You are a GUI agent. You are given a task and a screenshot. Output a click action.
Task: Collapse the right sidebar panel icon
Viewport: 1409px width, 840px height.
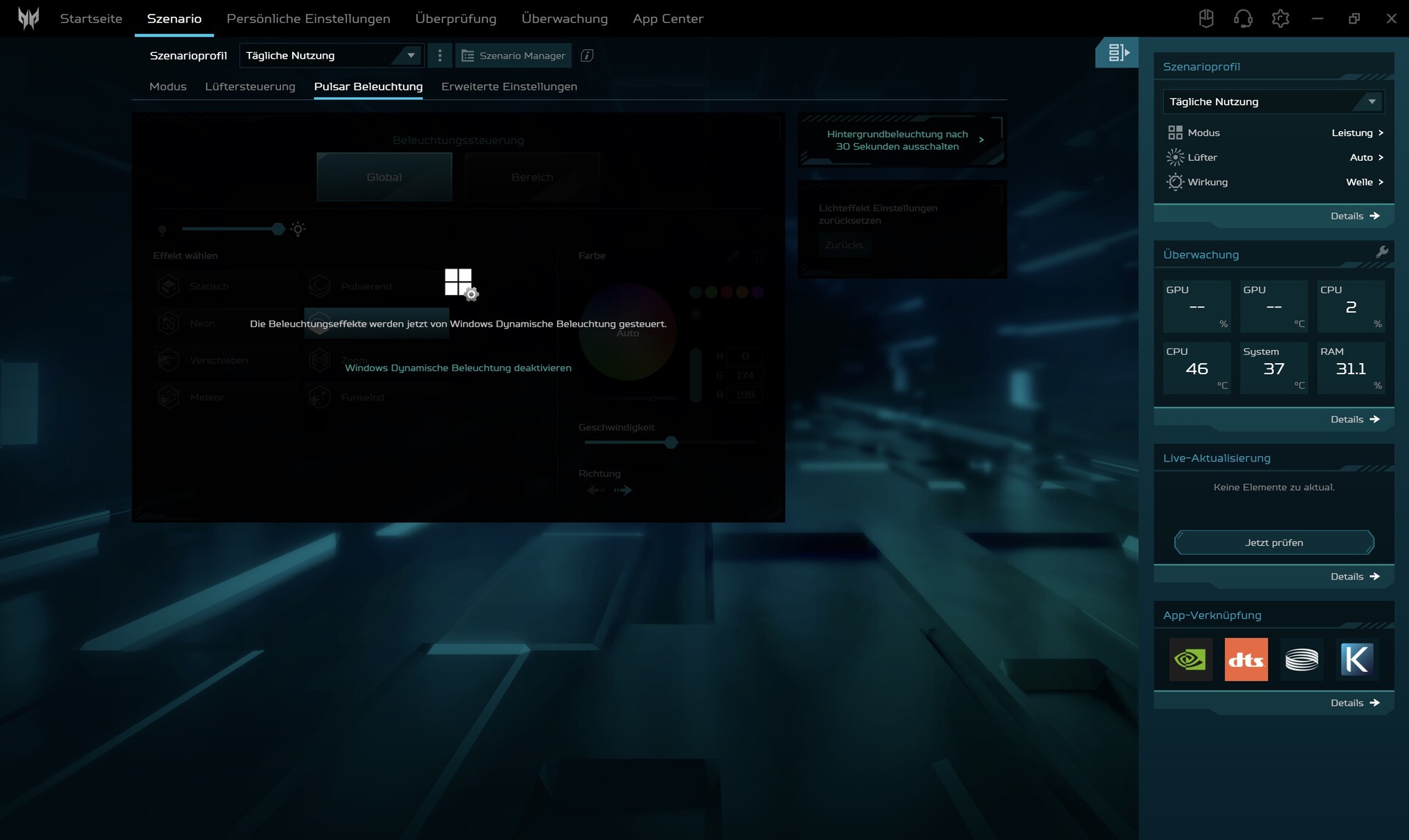tap(1118, 53)
